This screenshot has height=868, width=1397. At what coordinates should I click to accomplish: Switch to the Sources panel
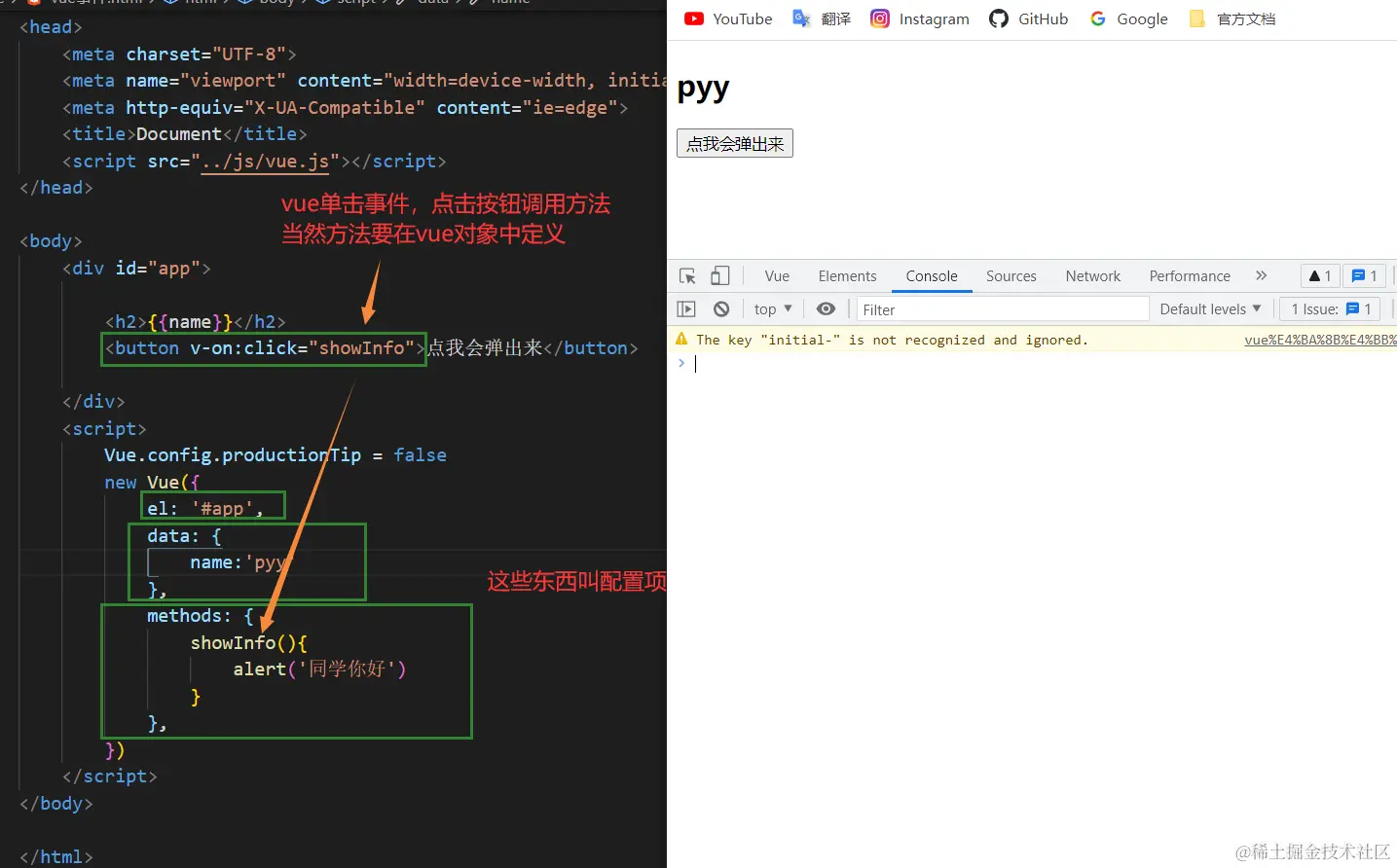(x=1011, y=275)
